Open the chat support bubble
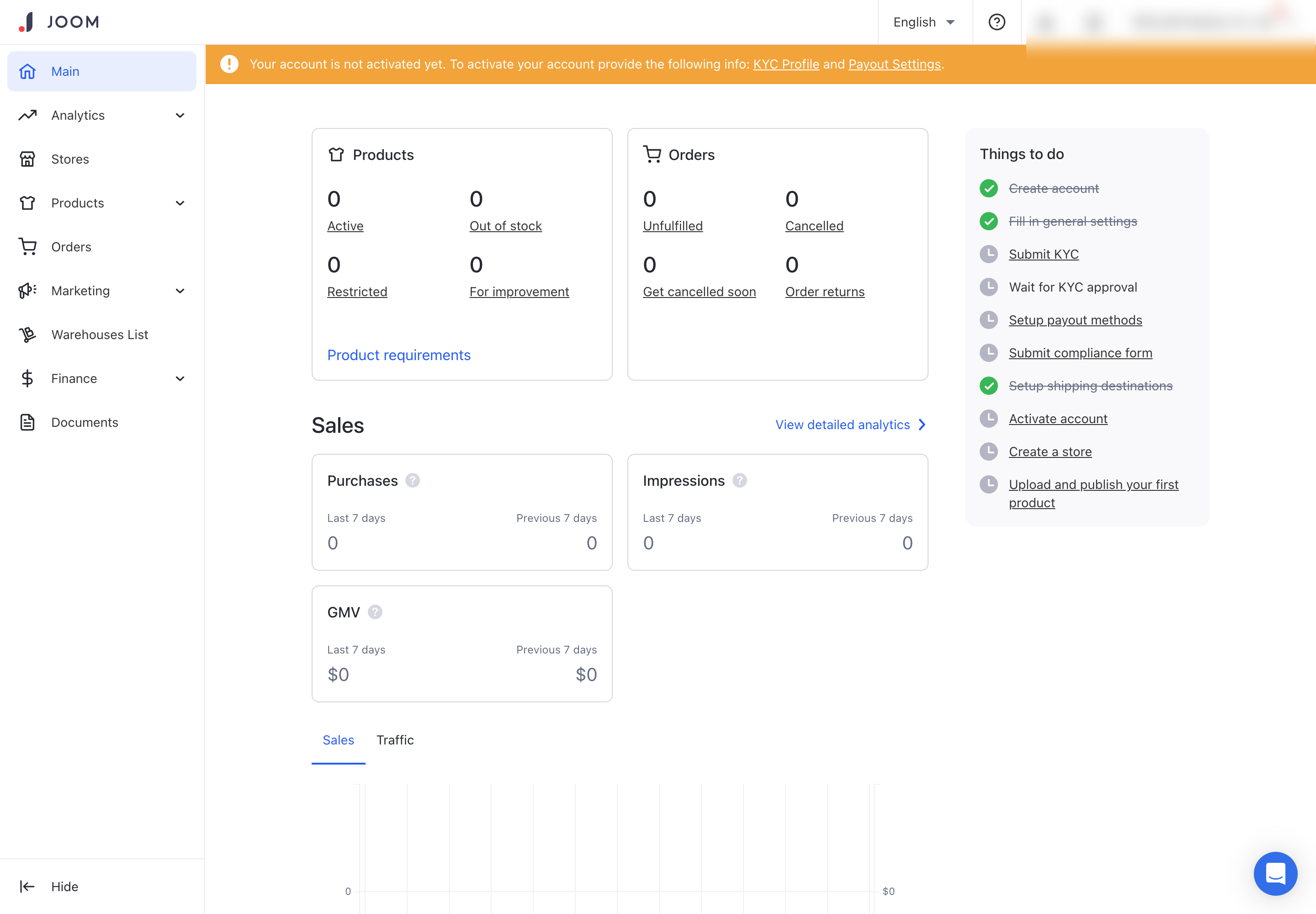The height and width of the screenshot is (914, 1316). point(1275,873)
